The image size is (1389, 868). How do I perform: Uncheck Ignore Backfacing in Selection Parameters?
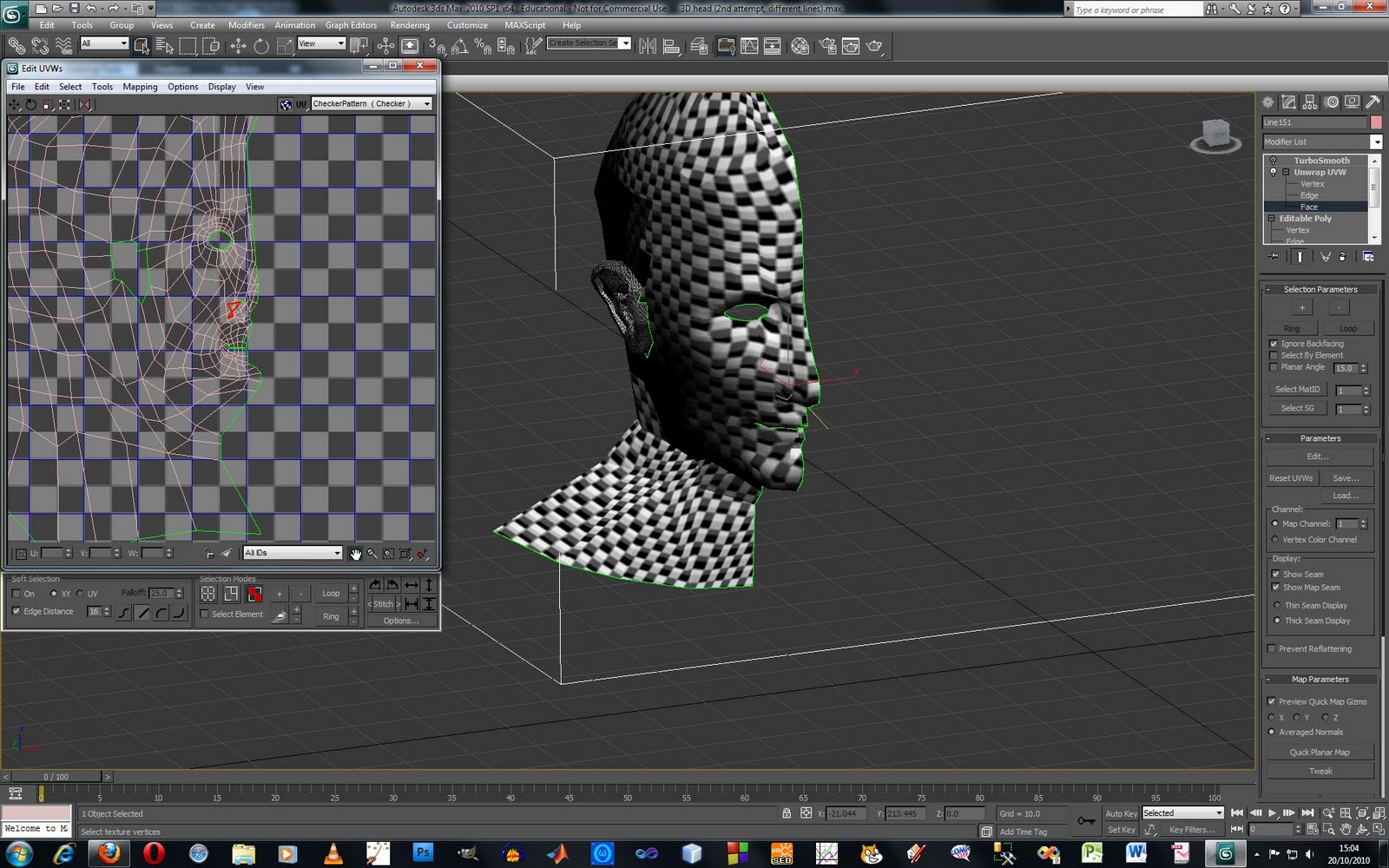pos(1273,344)
